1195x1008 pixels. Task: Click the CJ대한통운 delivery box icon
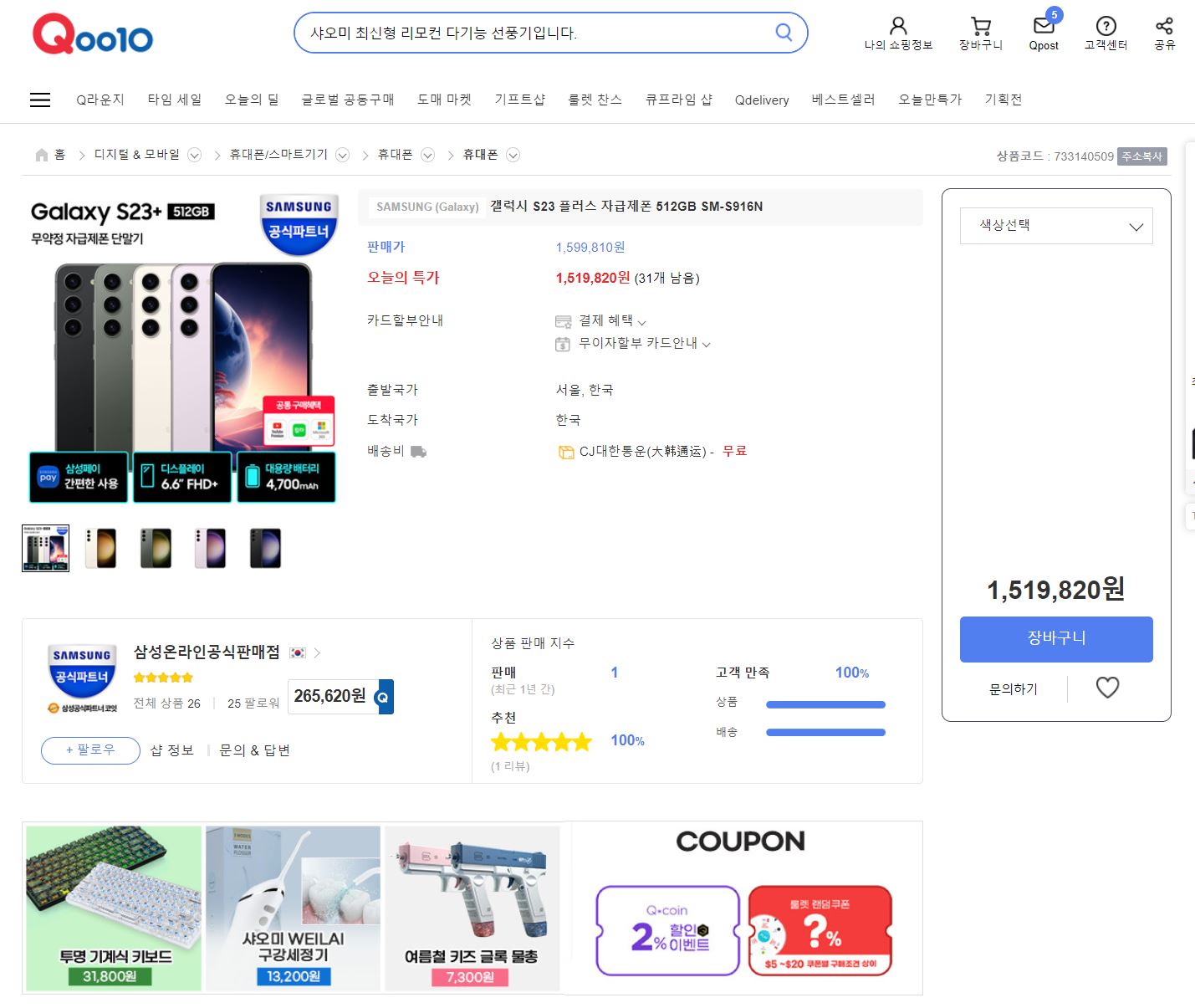566,453
